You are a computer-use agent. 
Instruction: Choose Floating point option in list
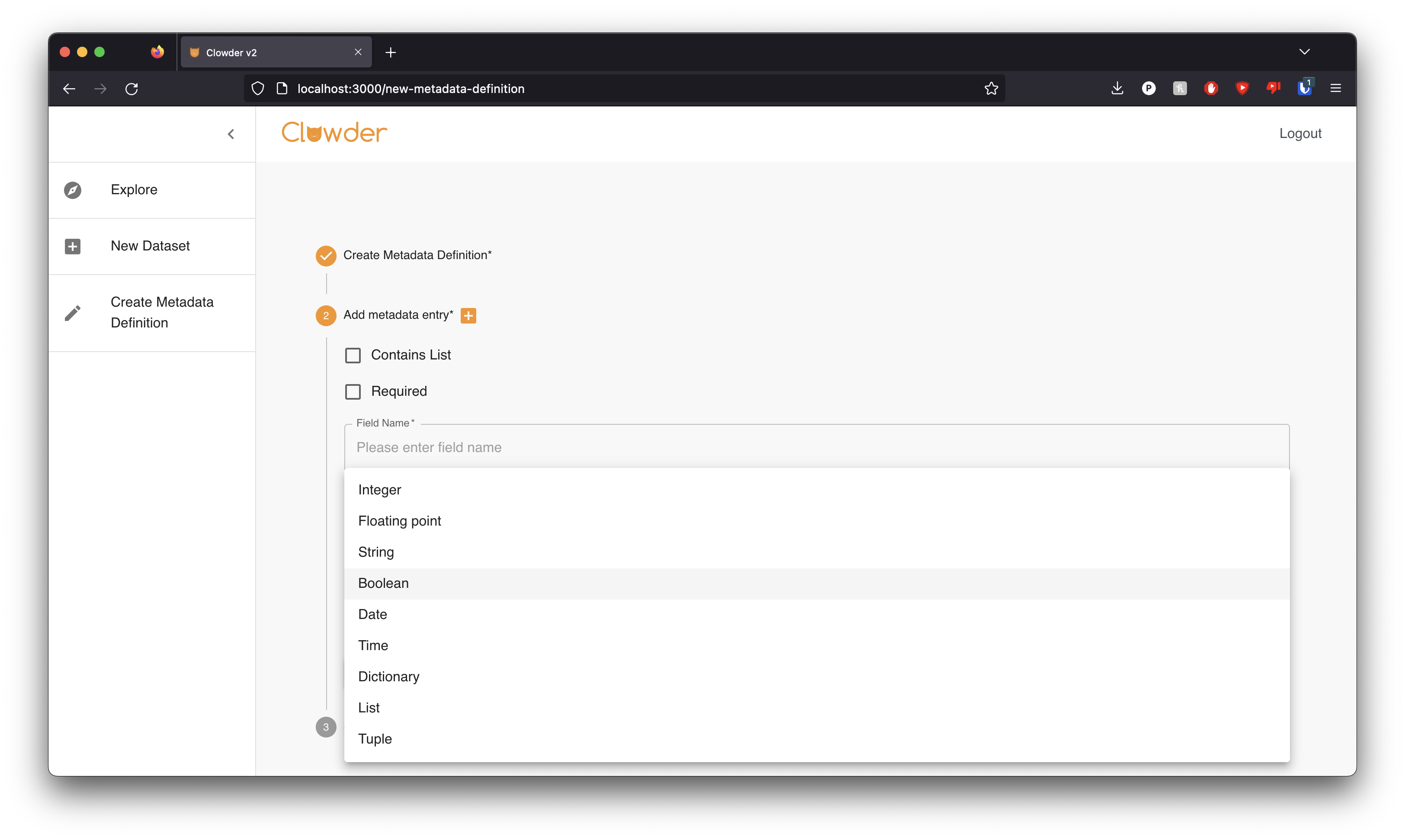tap(399, 521)
